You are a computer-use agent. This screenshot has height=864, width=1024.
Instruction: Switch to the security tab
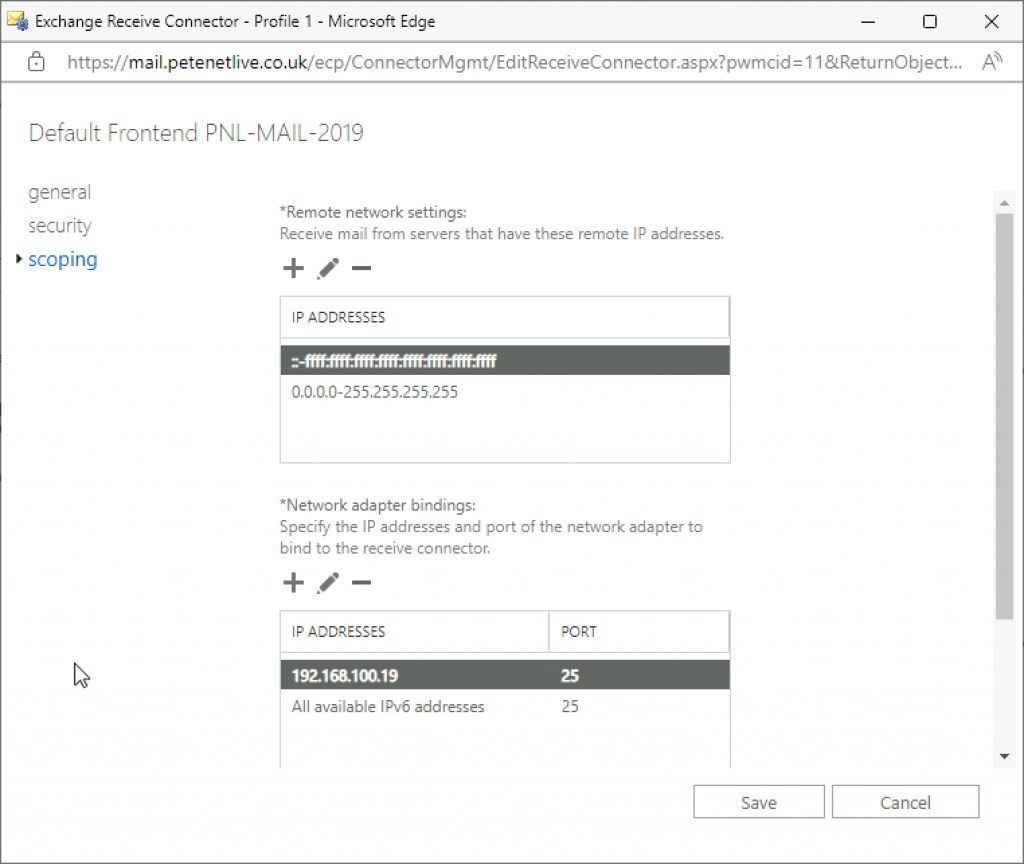pos(60,226)
